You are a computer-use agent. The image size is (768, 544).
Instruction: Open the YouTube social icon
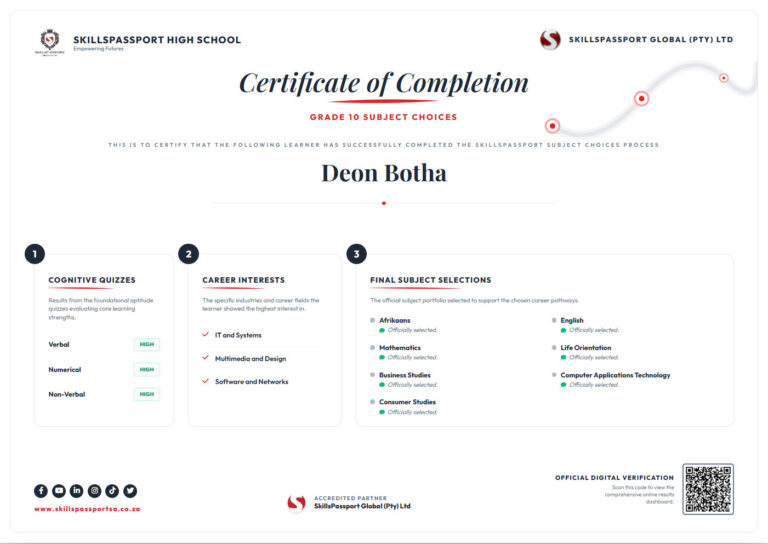(x=59, y=490)
